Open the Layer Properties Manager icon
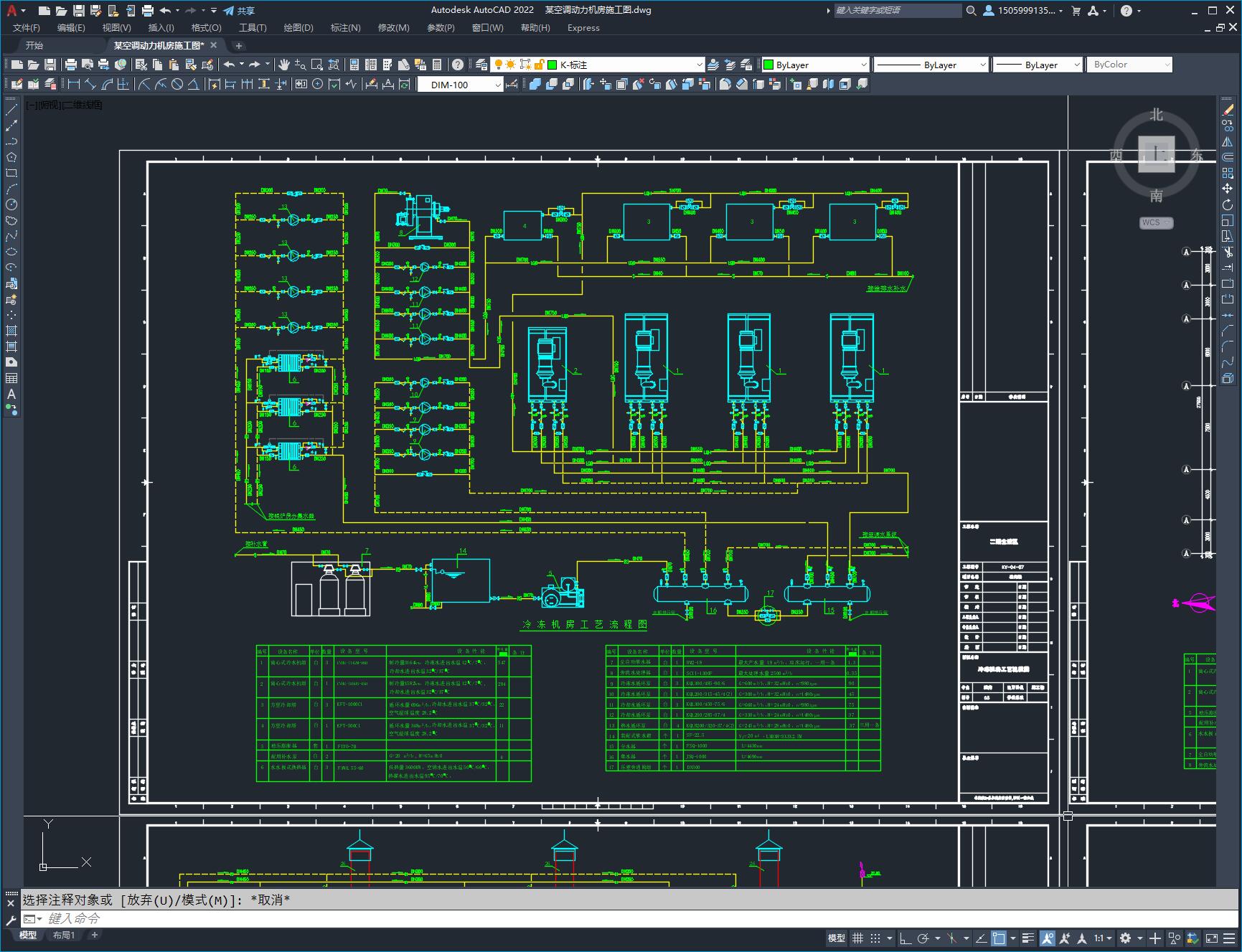The width and height of the screenshot is (1242, 952). click(481, 65)
